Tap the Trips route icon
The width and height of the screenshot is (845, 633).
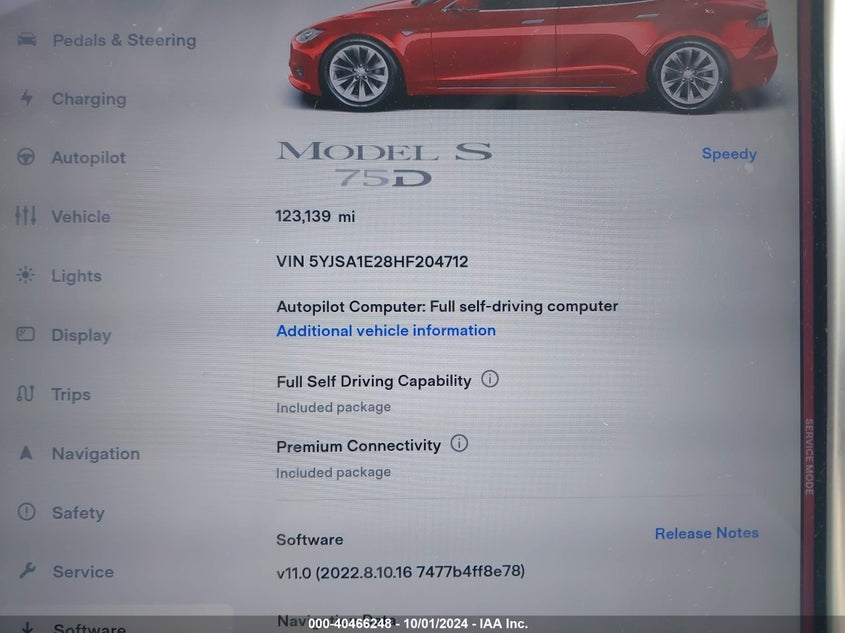(25, 394)
